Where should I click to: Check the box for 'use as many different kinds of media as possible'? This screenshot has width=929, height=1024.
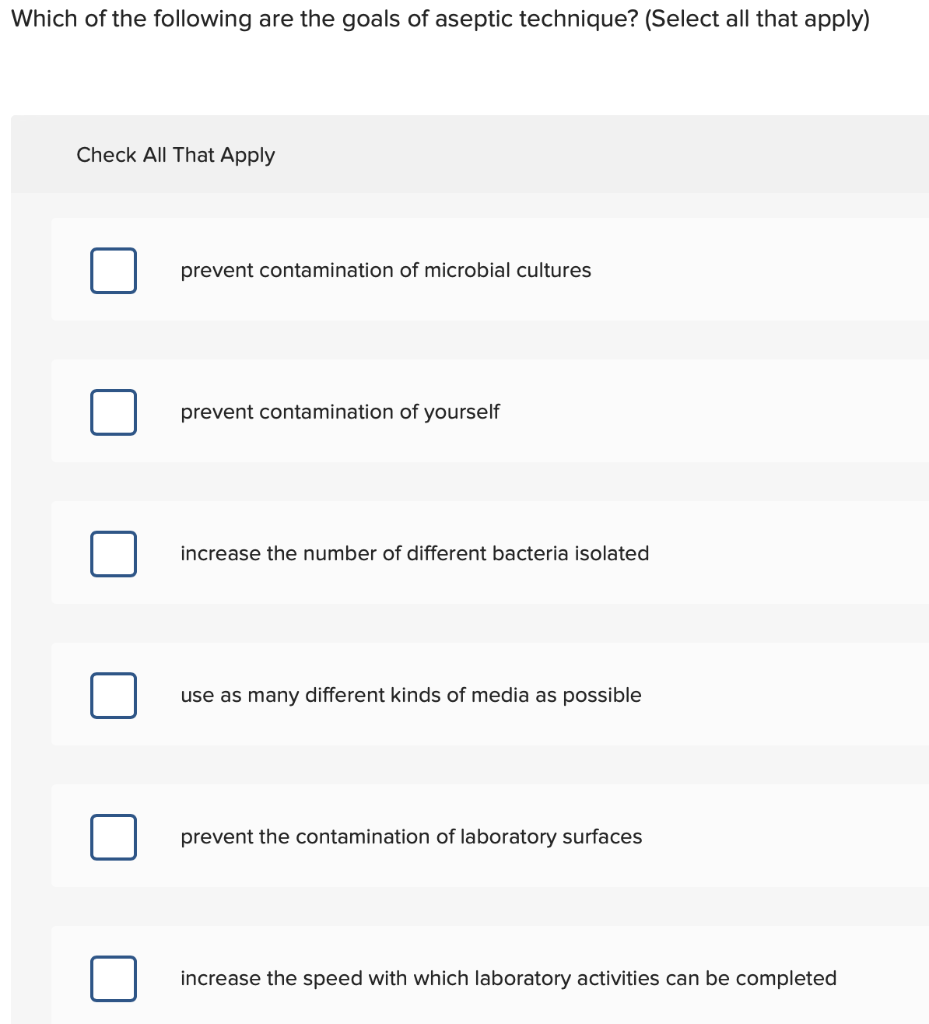(113, 695)
